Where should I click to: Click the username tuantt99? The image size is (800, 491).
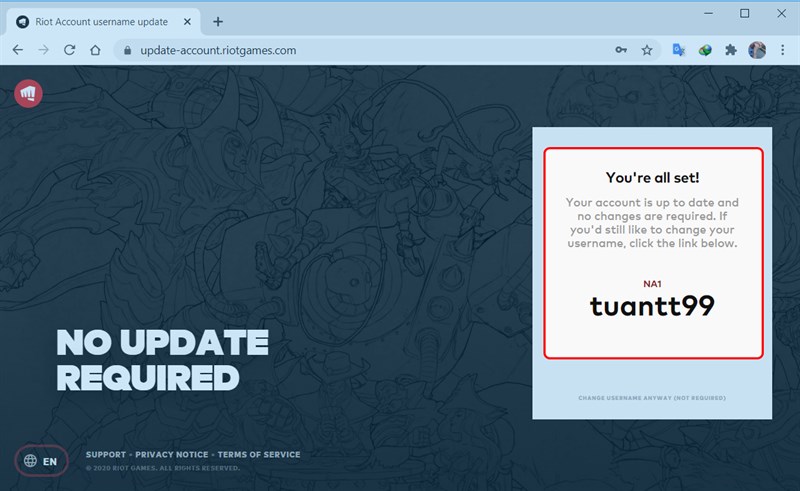(652, 306)
